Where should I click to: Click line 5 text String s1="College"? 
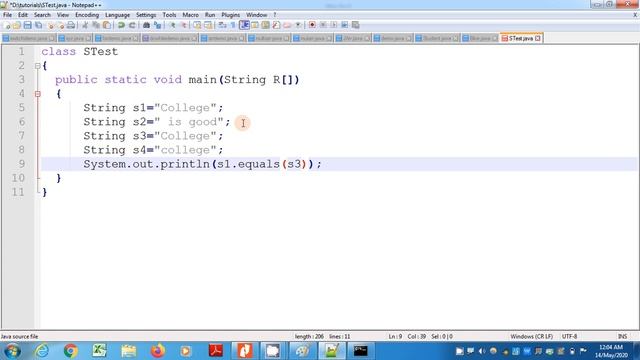tap(153, 108)
